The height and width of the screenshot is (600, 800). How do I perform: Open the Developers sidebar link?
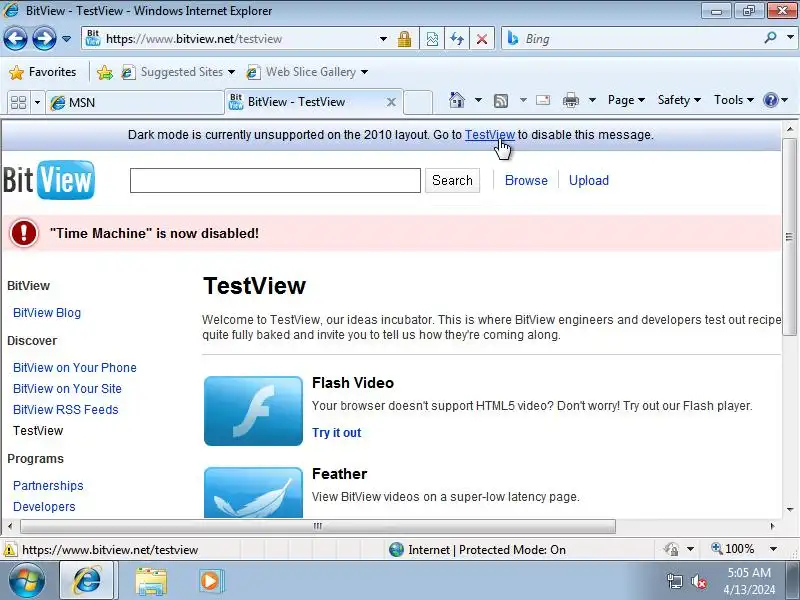coord(44,507)
